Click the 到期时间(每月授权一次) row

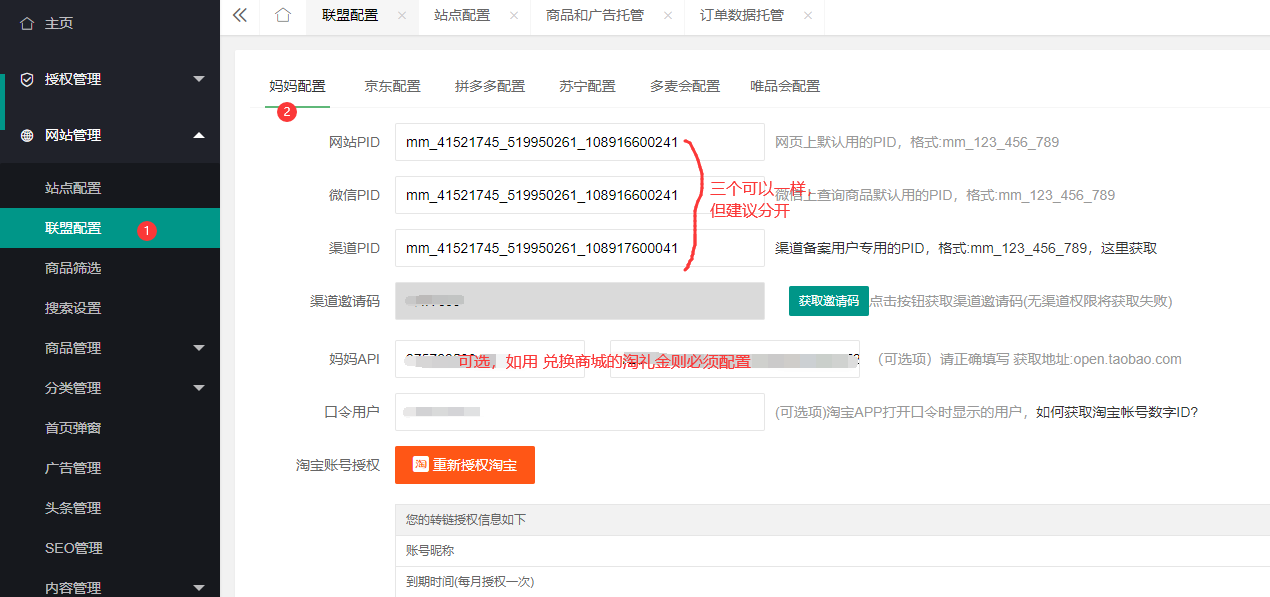833,582
